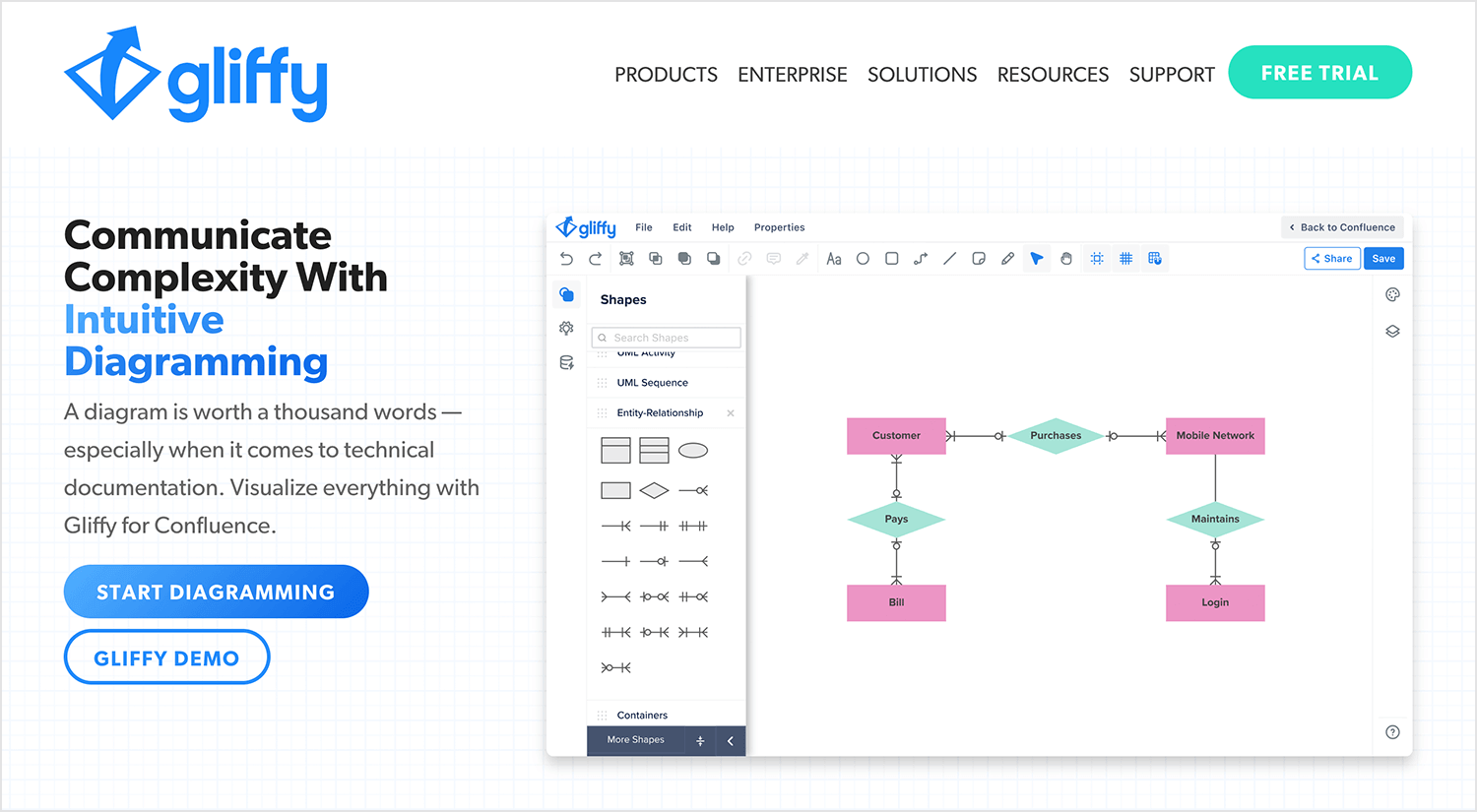The height and width of the screenshot is (812, 1477).
Task: Open the Shapes panel icon in sidebar
Action: (566, 294)
